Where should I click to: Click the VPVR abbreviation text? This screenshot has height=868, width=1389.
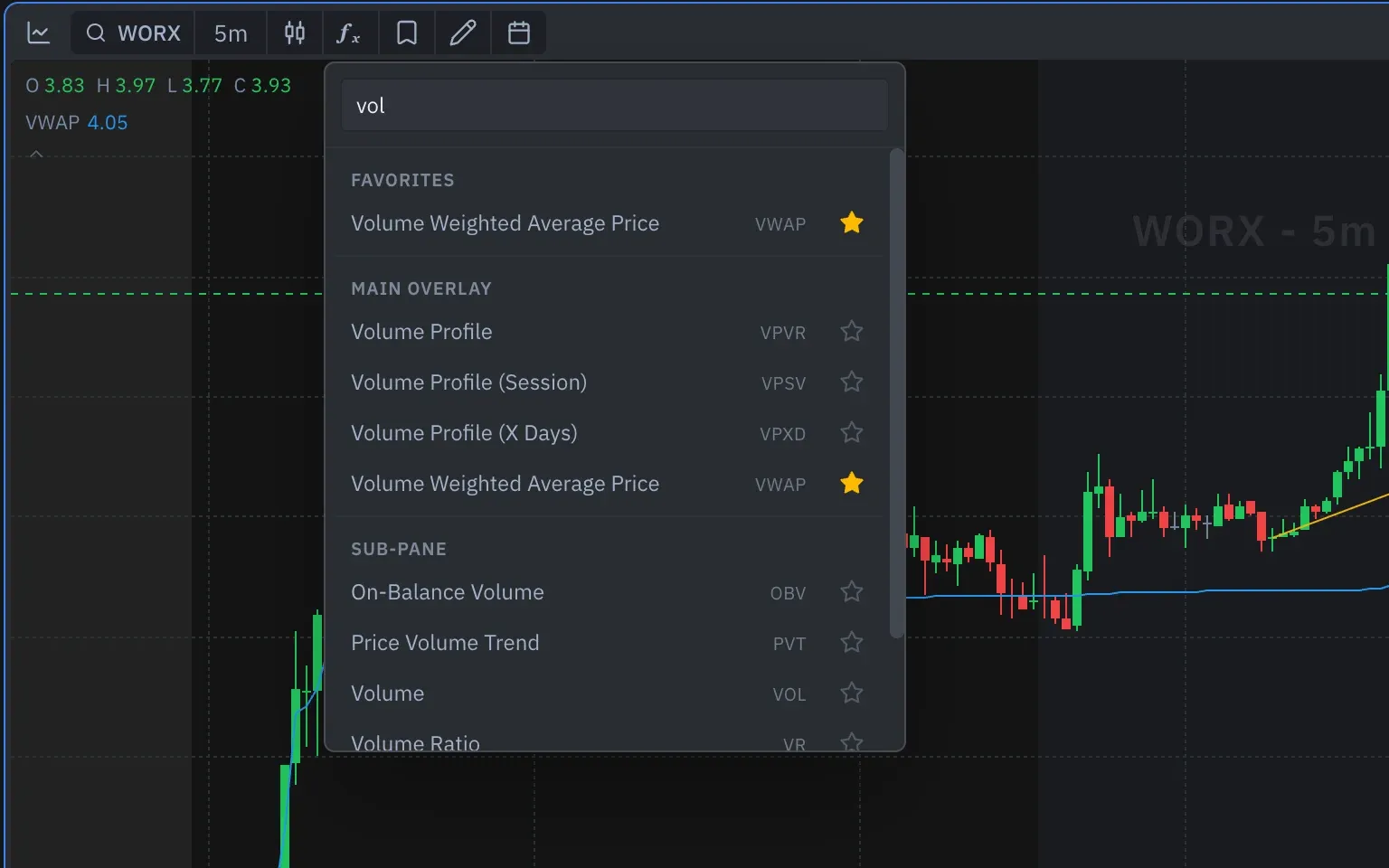click(783, 333)
